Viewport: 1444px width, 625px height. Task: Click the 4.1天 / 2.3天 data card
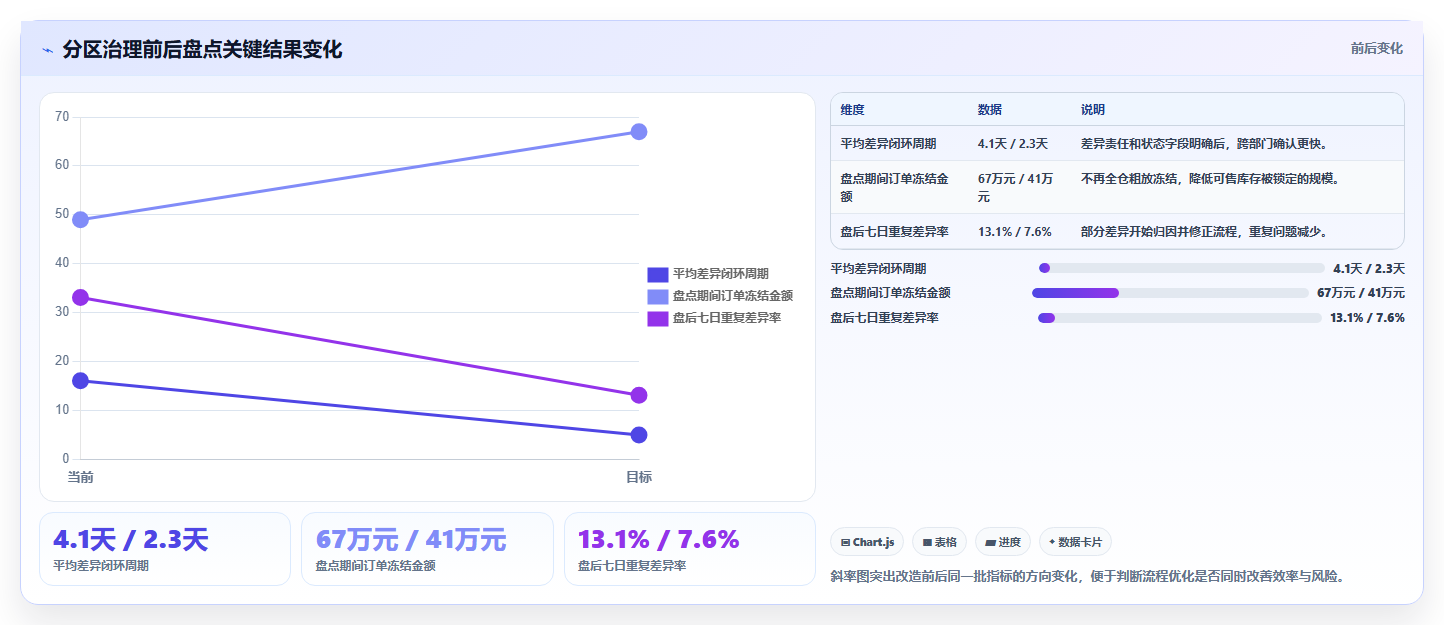click(165, 549)
